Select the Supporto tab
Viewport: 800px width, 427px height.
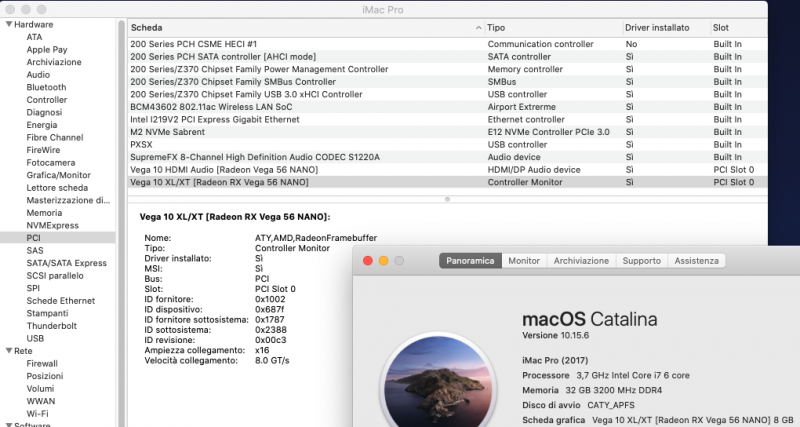[x=641, y=261]
